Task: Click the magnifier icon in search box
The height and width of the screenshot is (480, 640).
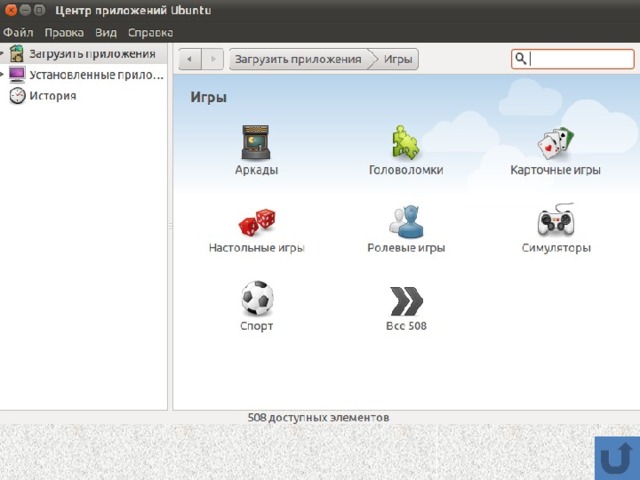Action: (520, 59)
